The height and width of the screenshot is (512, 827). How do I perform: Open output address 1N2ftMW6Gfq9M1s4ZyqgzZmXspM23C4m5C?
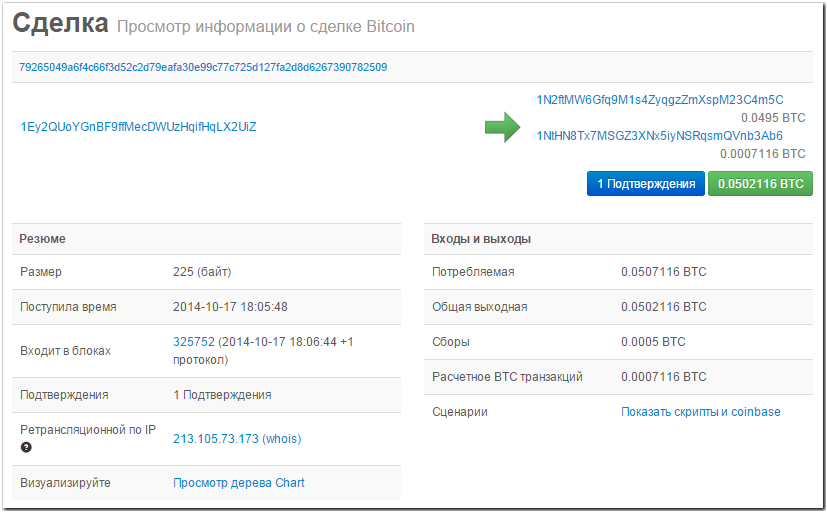[x=660, y=100]
